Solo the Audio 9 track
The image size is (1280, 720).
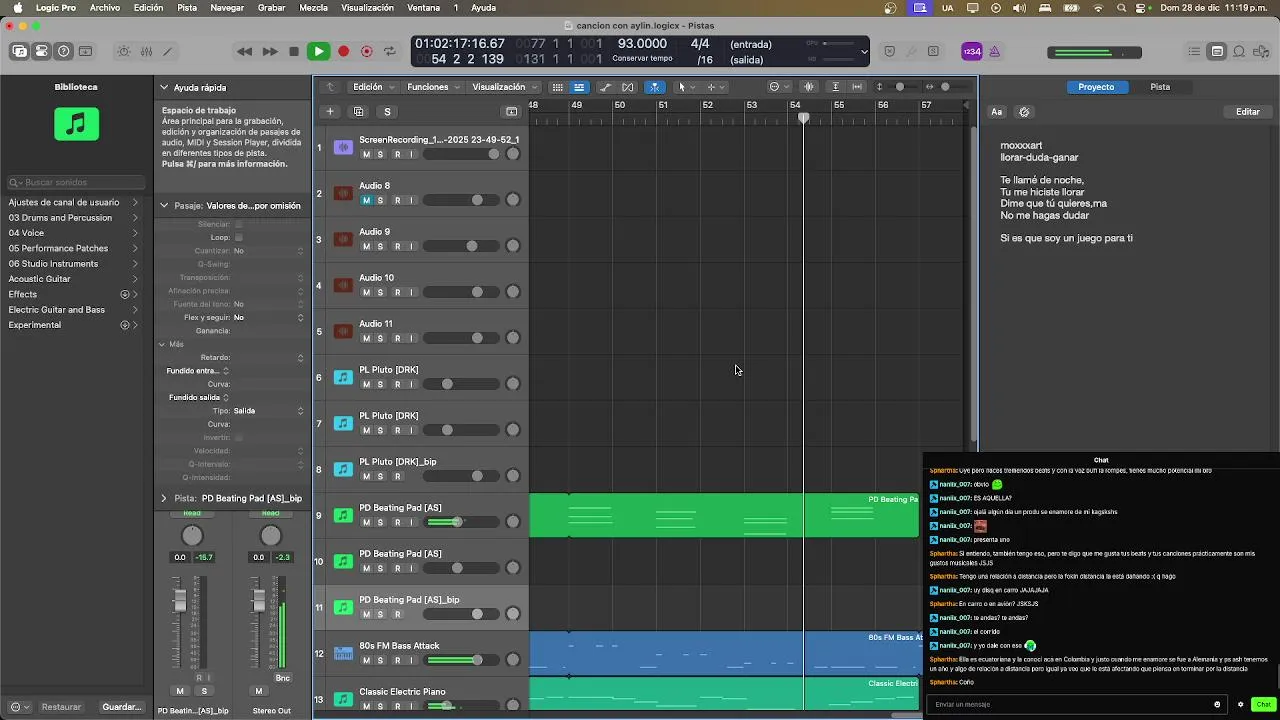pyautogui.click(x=380, y=246)
